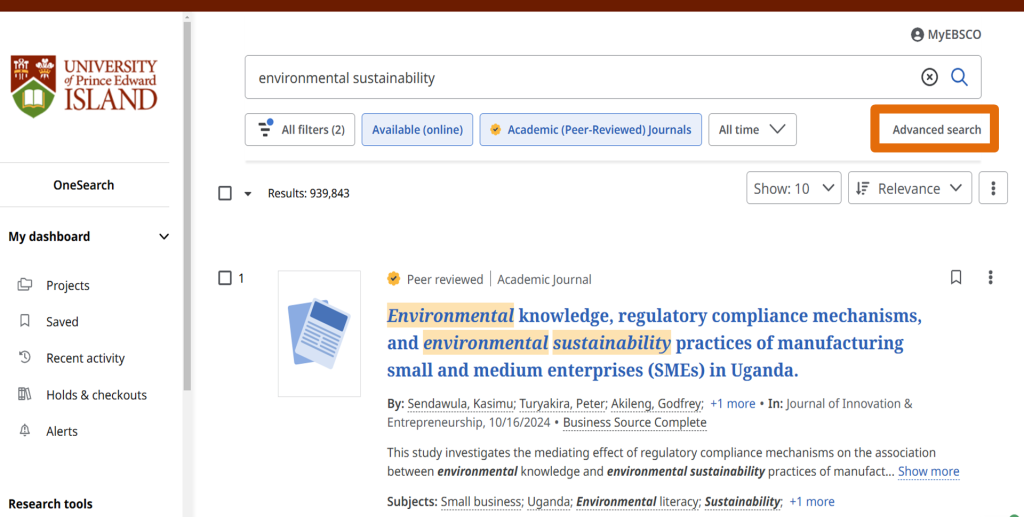Select Recent activity in the sidebar
The height and width of the screenshot is (517, 1024).
click(x=85, y=358)
